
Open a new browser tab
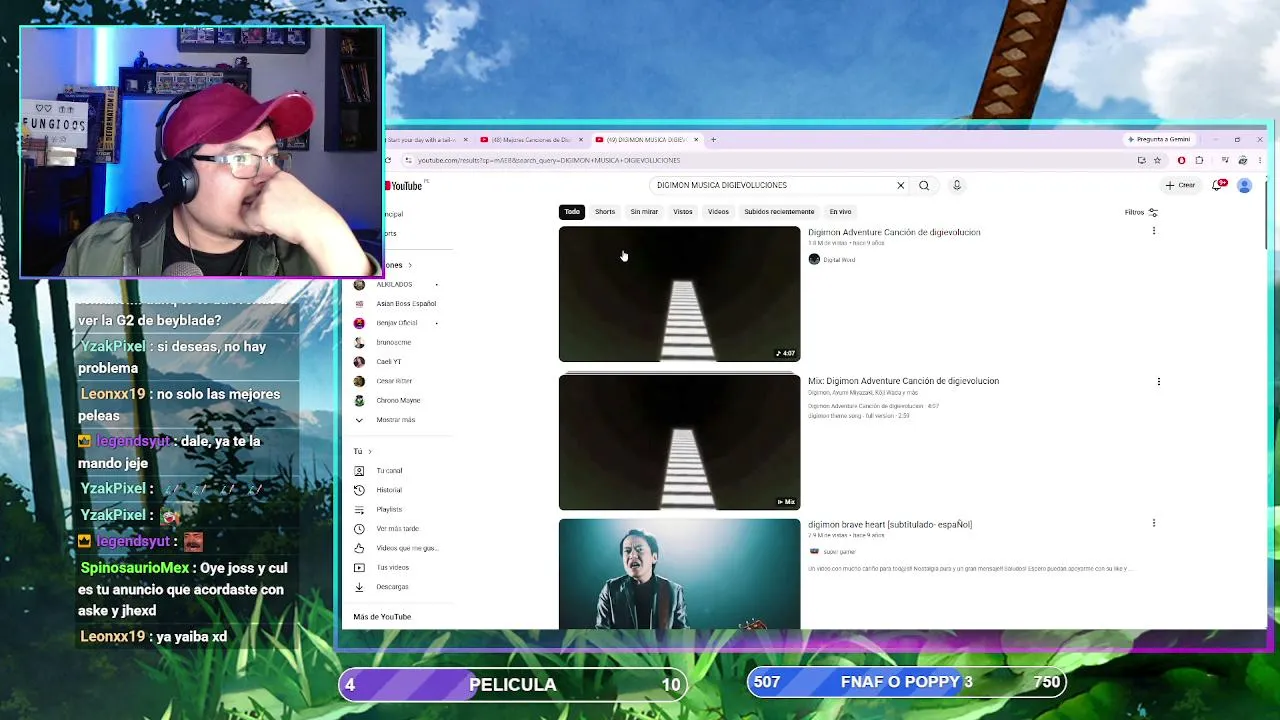713,140
